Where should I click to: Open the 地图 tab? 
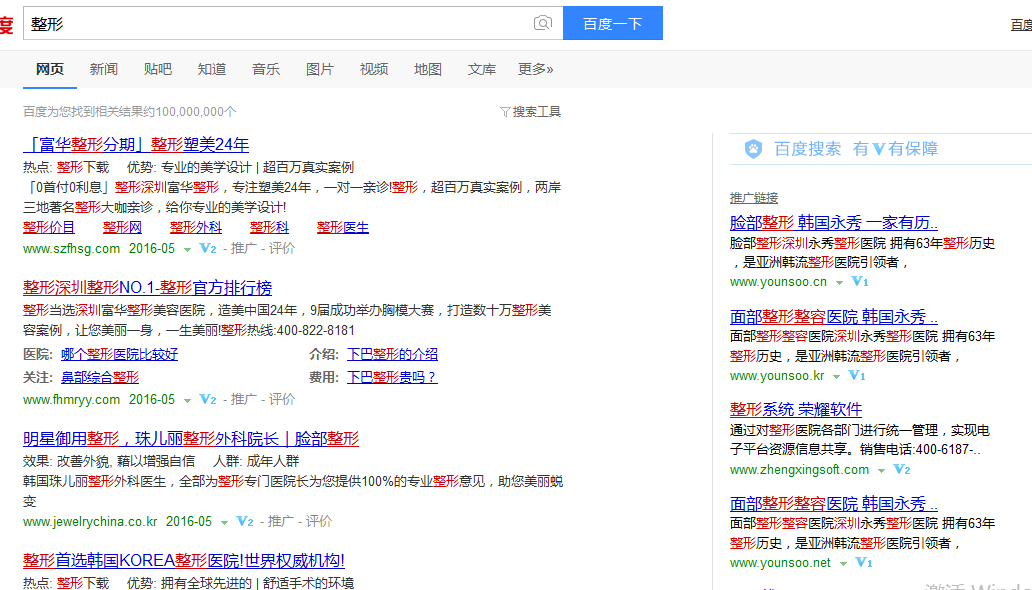point(428,69)
